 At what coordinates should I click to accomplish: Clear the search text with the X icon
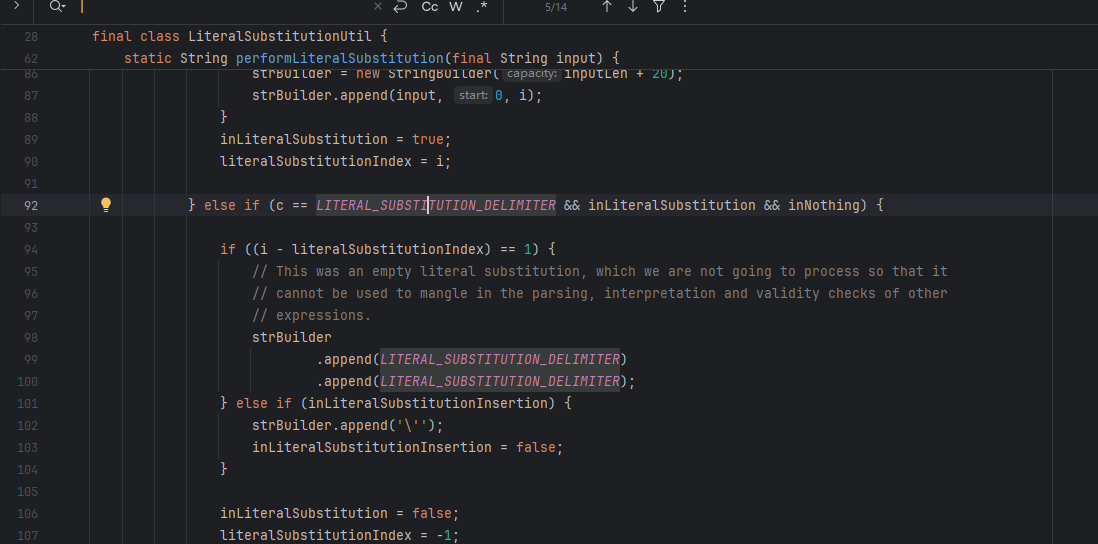(378, 6)
